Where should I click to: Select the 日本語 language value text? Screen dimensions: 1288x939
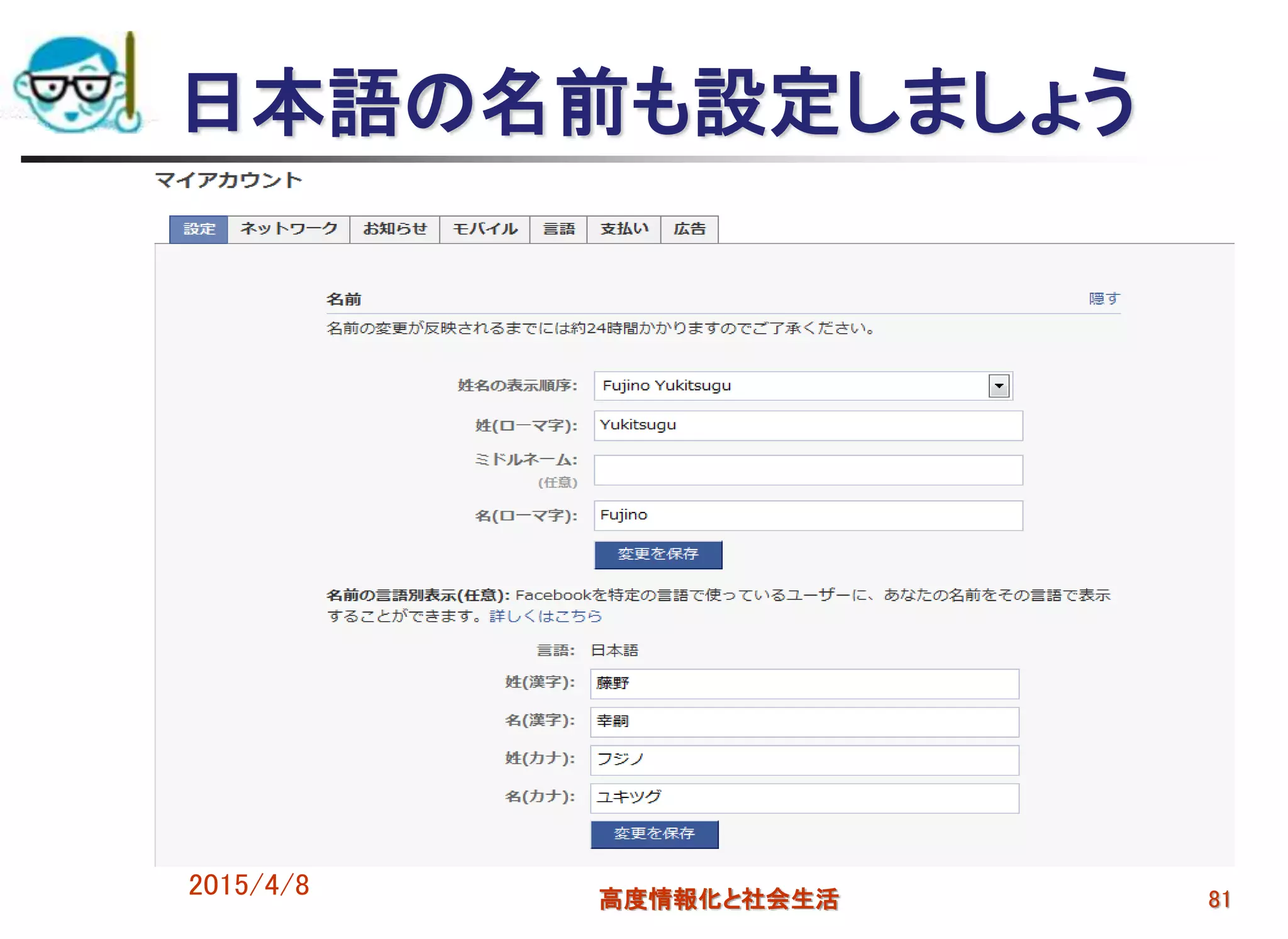pyautogui.click(x=614, y=650)
